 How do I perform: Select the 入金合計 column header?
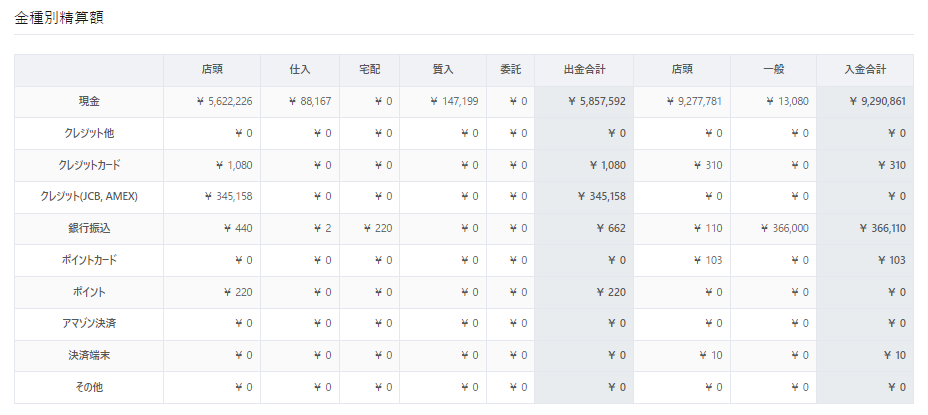865,70
